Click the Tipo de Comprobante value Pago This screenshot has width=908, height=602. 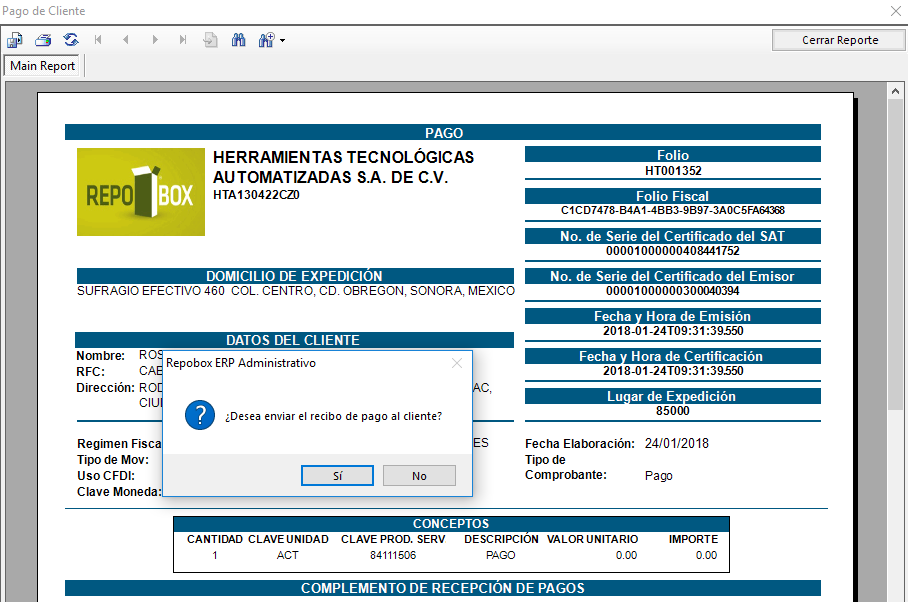click(x=659, y=476)
